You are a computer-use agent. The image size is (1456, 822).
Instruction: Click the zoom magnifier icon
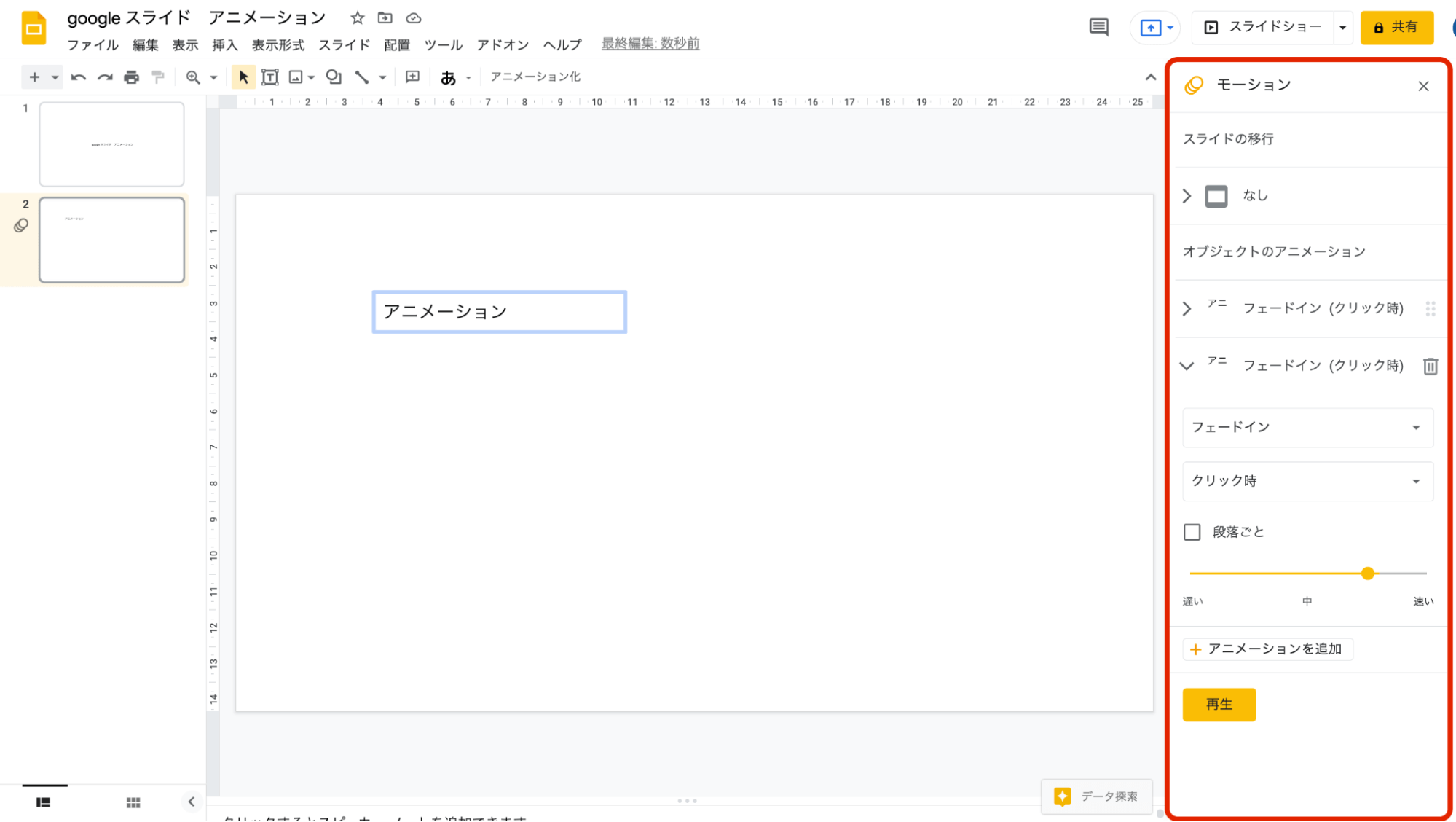193,77
